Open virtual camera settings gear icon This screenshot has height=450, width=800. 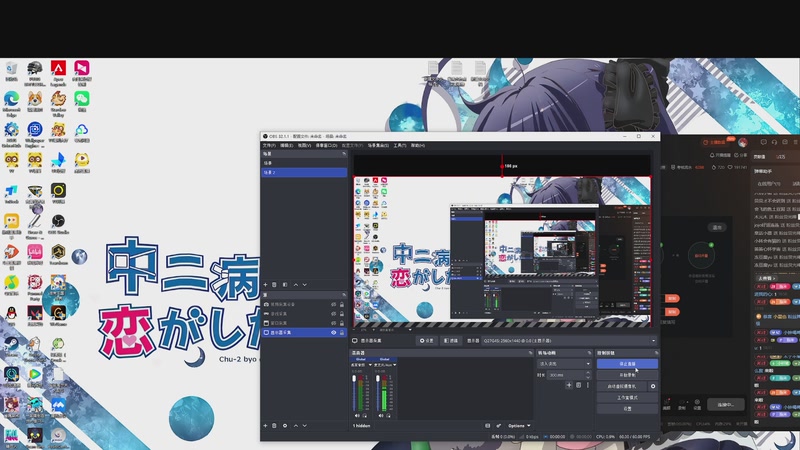pyautogui.click(x=653, y=386)
